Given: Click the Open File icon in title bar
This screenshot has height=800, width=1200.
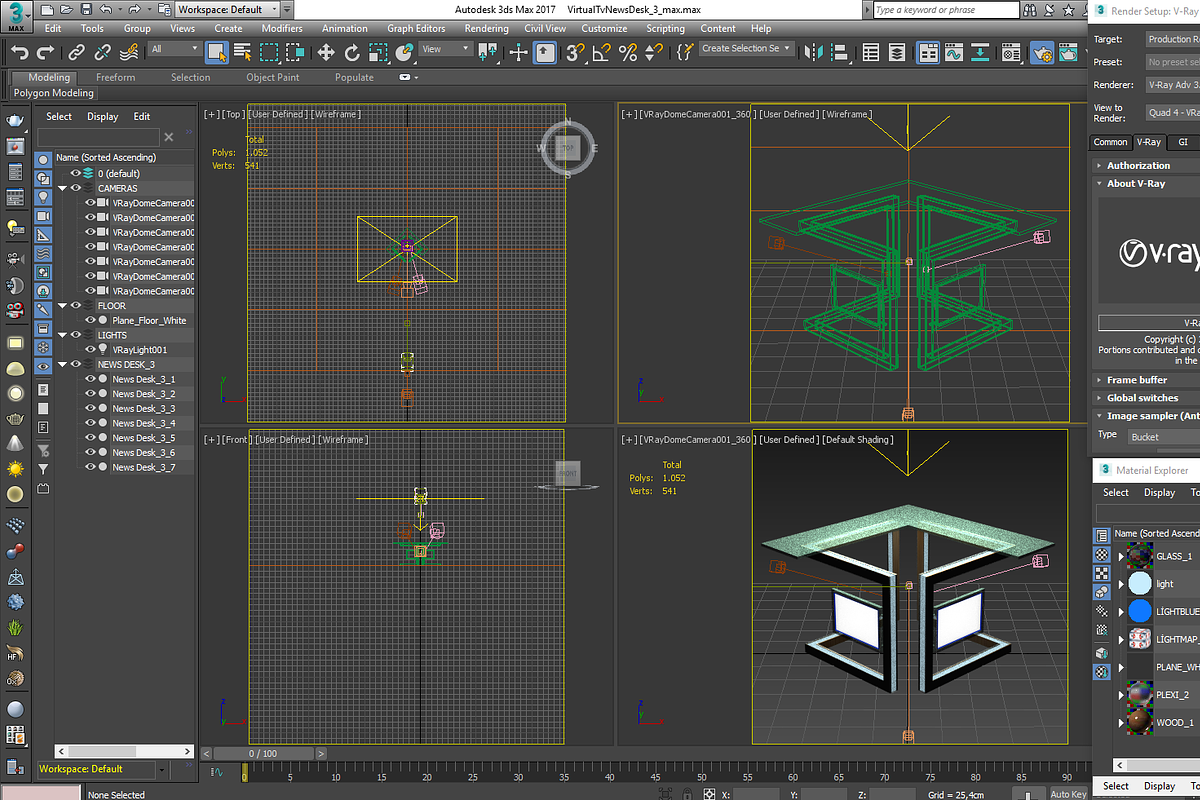Looking at the screenshot, I should tap(64, 9).
